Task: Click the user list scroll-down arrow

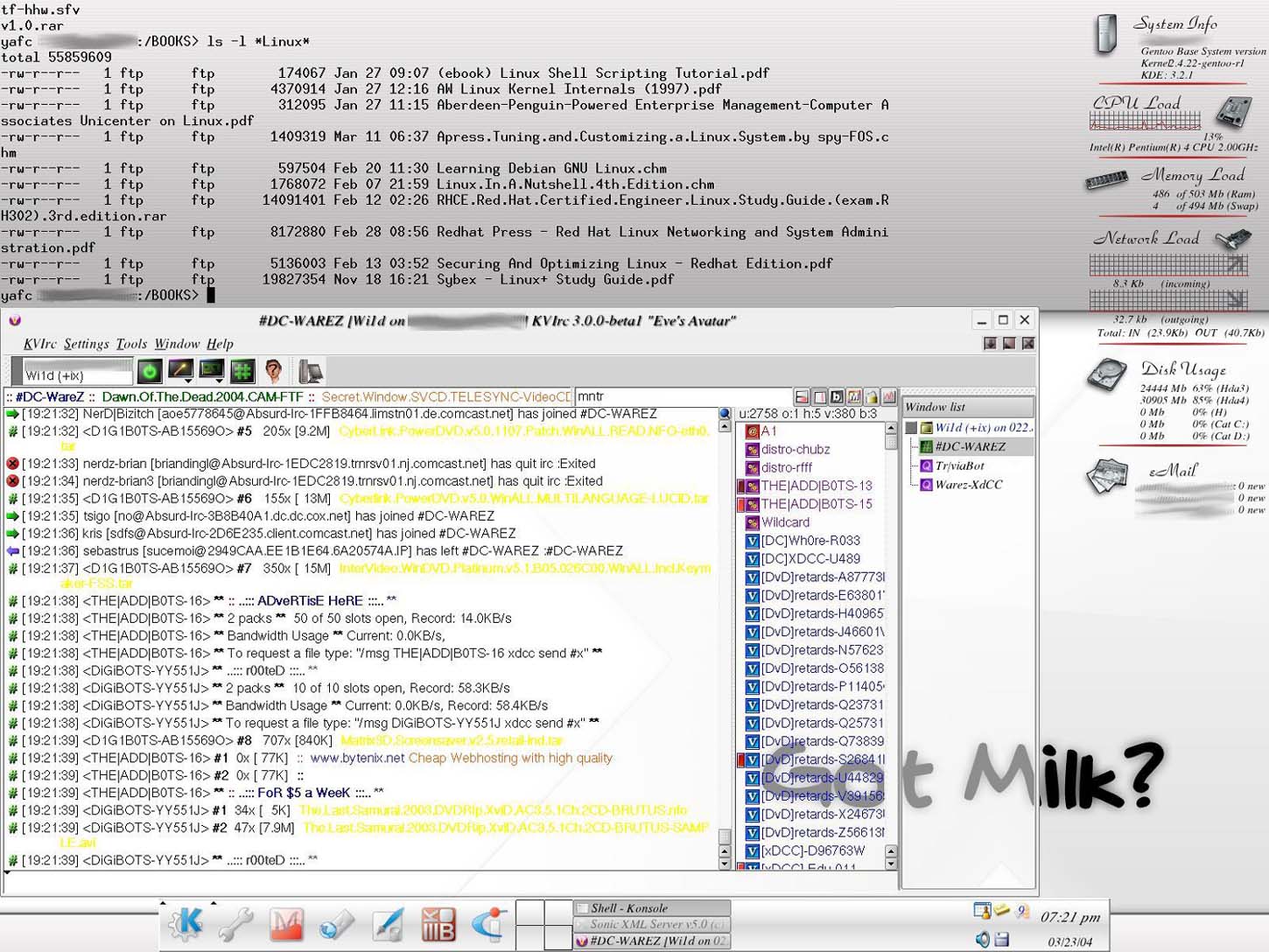Action: pos(891,864)
